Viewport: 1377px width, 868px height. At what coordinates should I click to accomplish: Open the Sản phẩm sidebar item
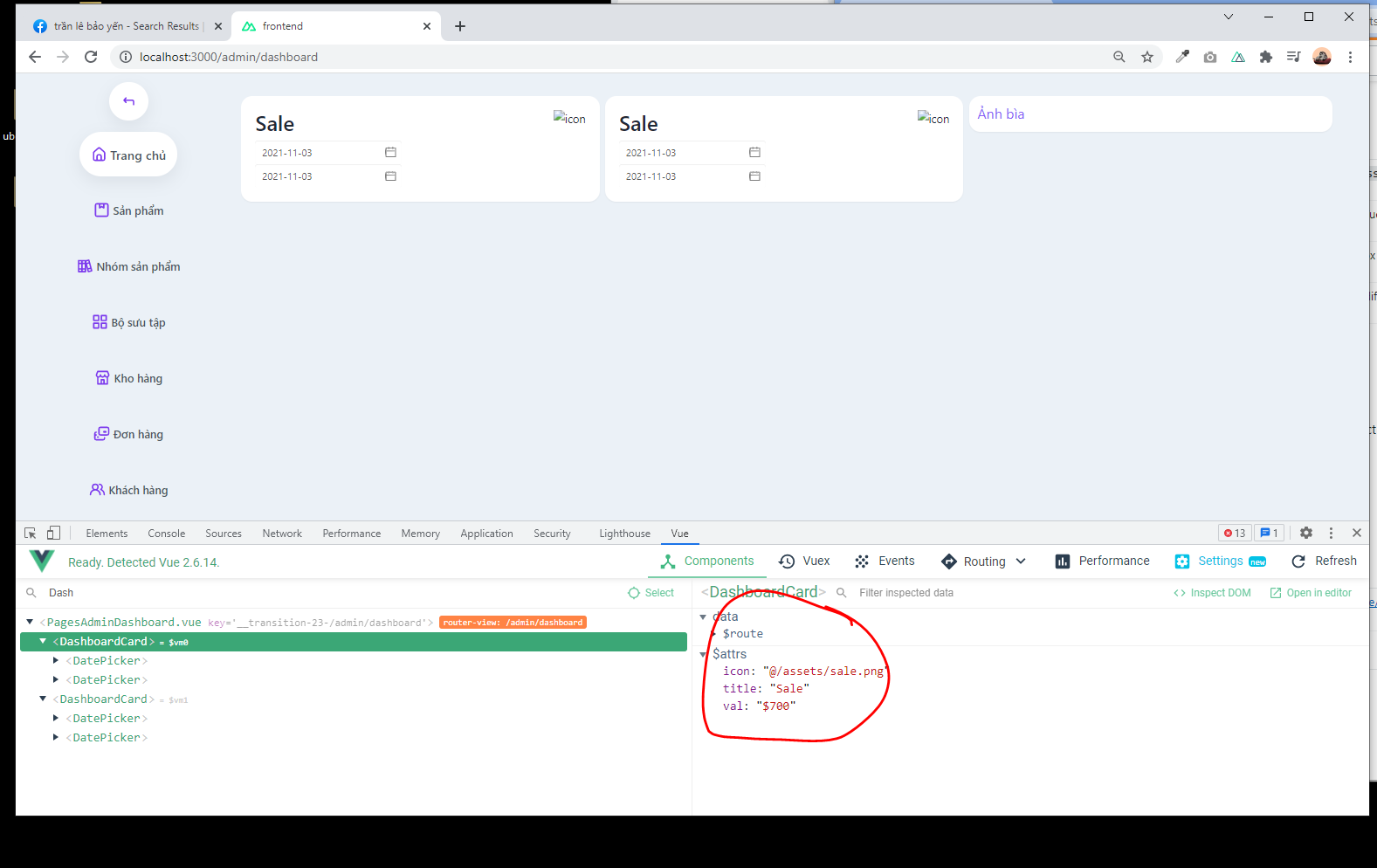click(x=128, y=210)
